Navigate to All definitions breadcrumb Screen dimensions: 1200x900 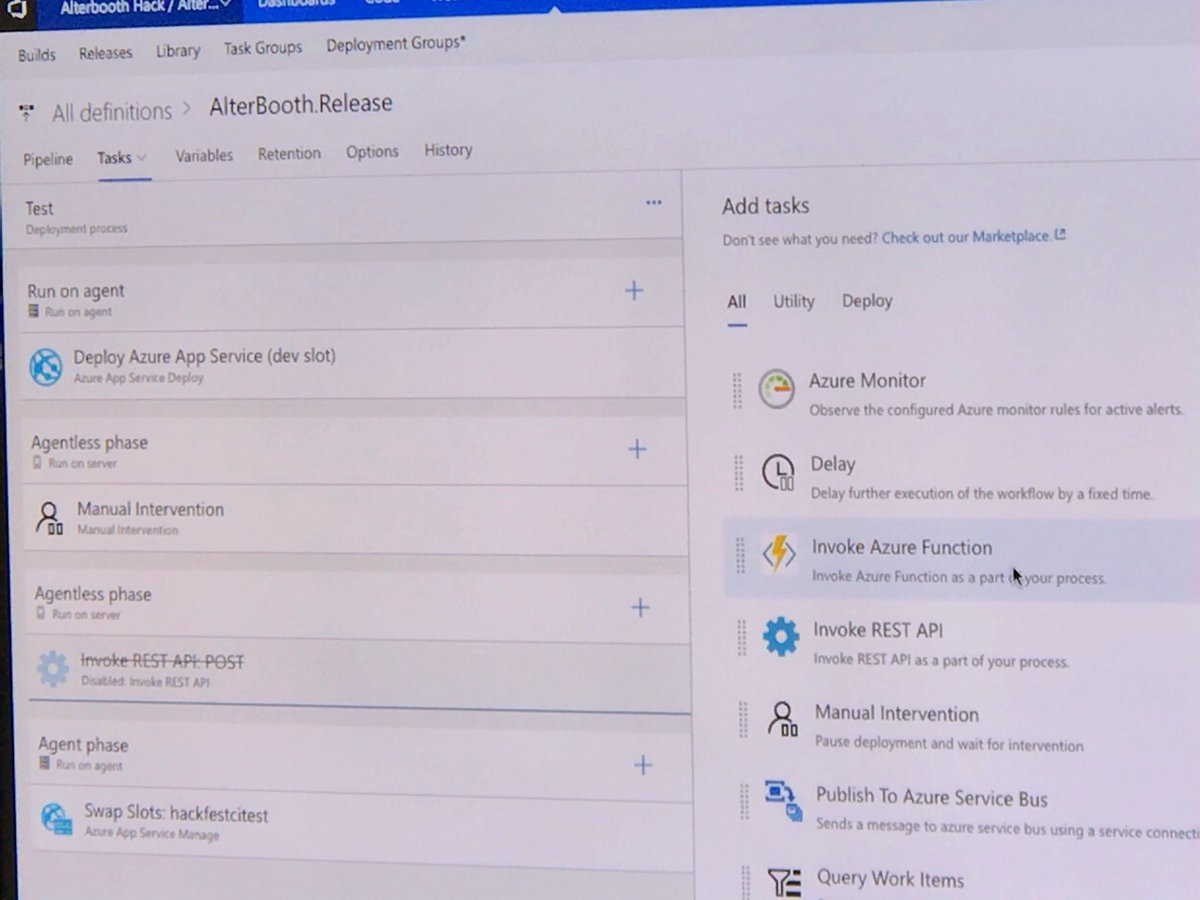(112, 112)
